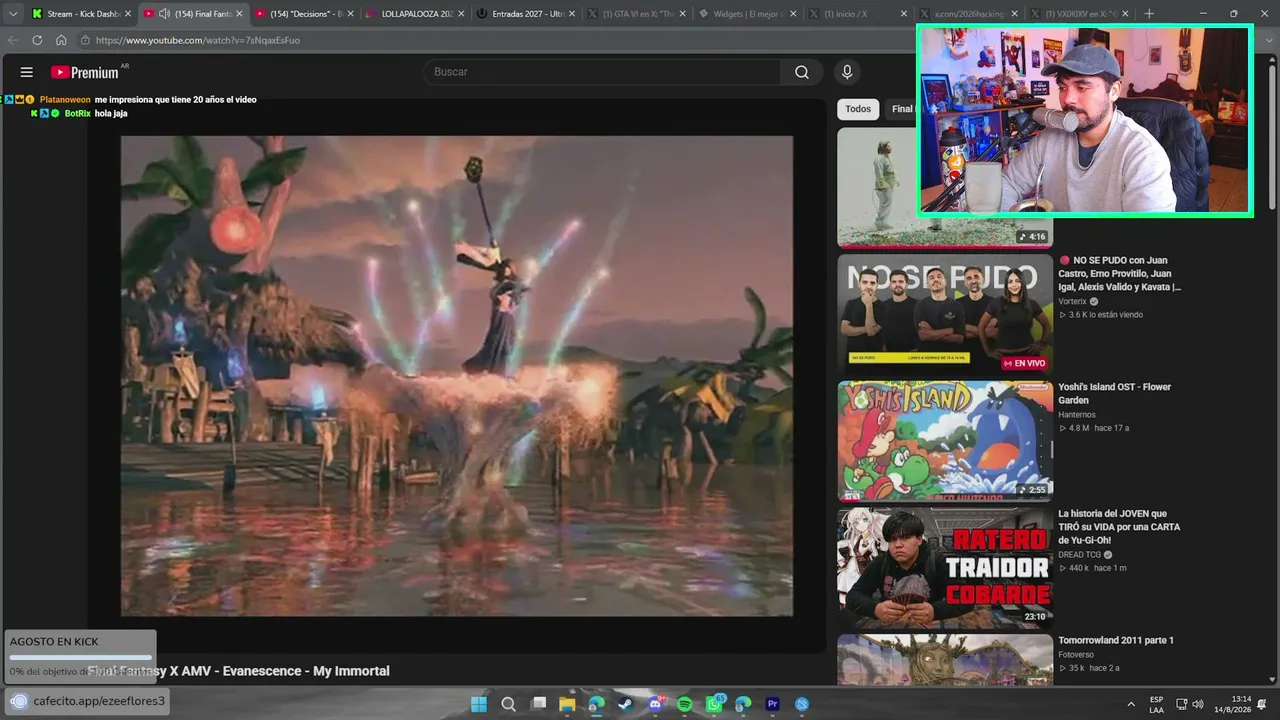1280x720 pixels.
Task: Open Vorterix channel link
Action: (1072, 301)
